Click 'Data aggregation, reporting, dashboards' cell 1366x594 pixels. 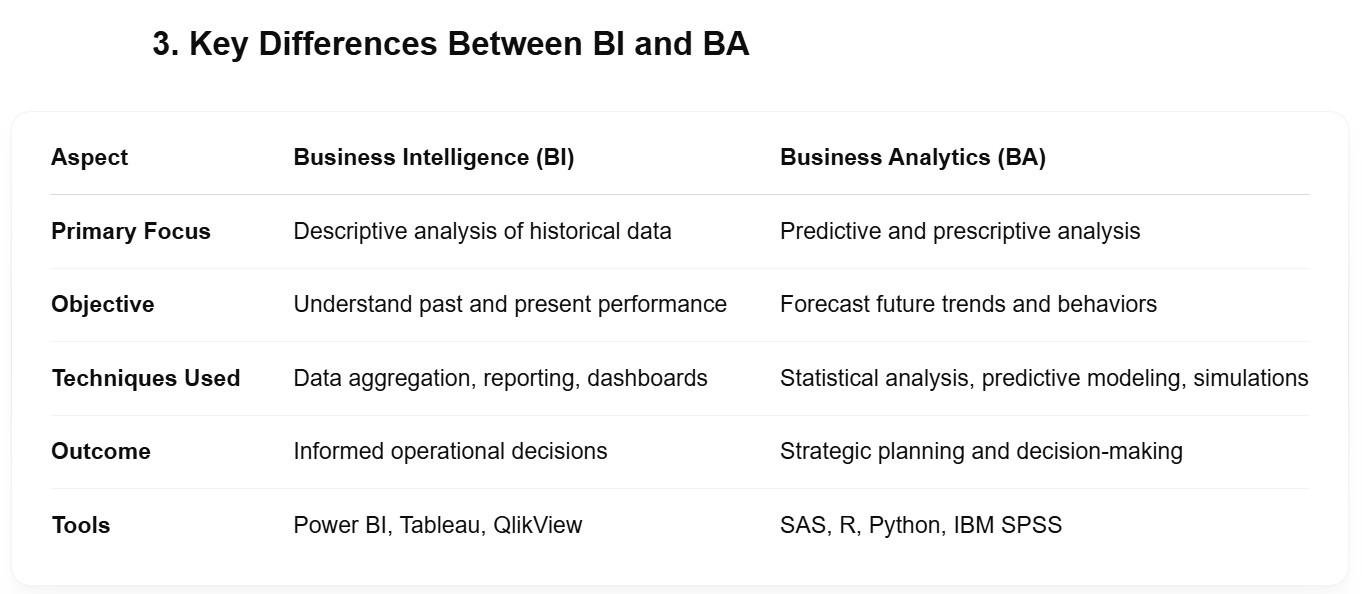(x=500, y=378)
